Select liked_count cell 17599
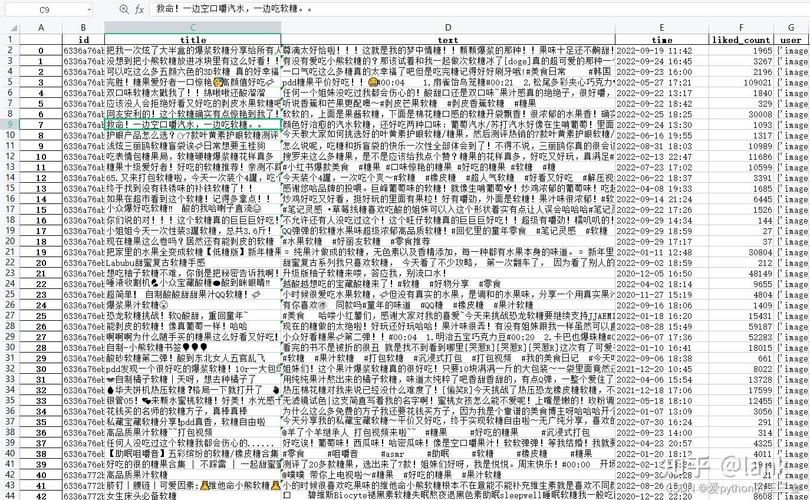This screenshot has height=500, width=810. [741, 389]
